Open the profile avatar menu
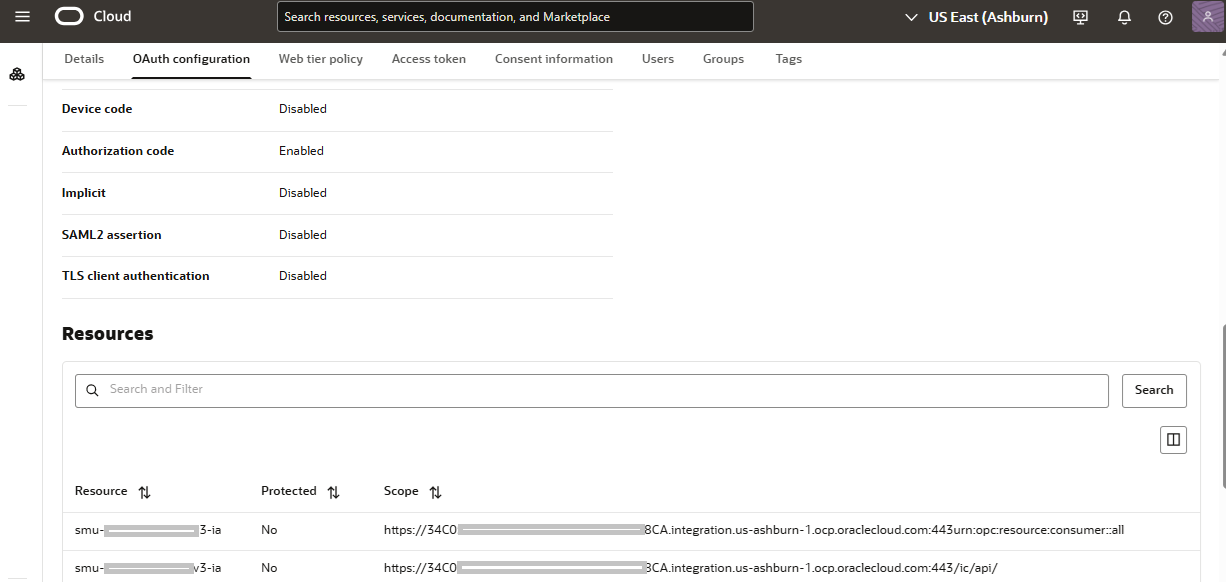Screen dimensions: 1226x588 click(1207, 17)
